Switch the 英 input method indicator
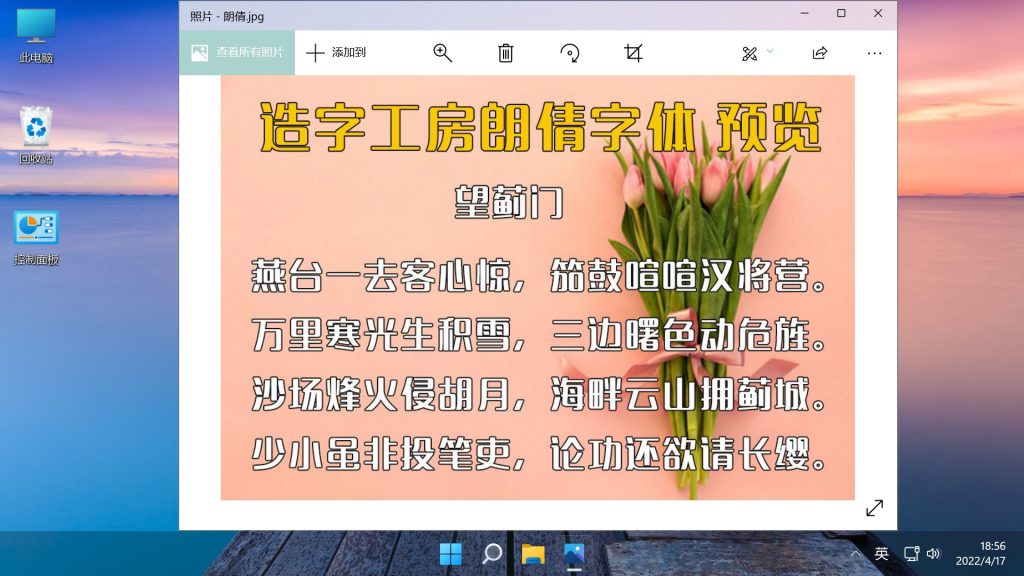This screenshot has height=576, width=1024. click(x=881, y=554)
